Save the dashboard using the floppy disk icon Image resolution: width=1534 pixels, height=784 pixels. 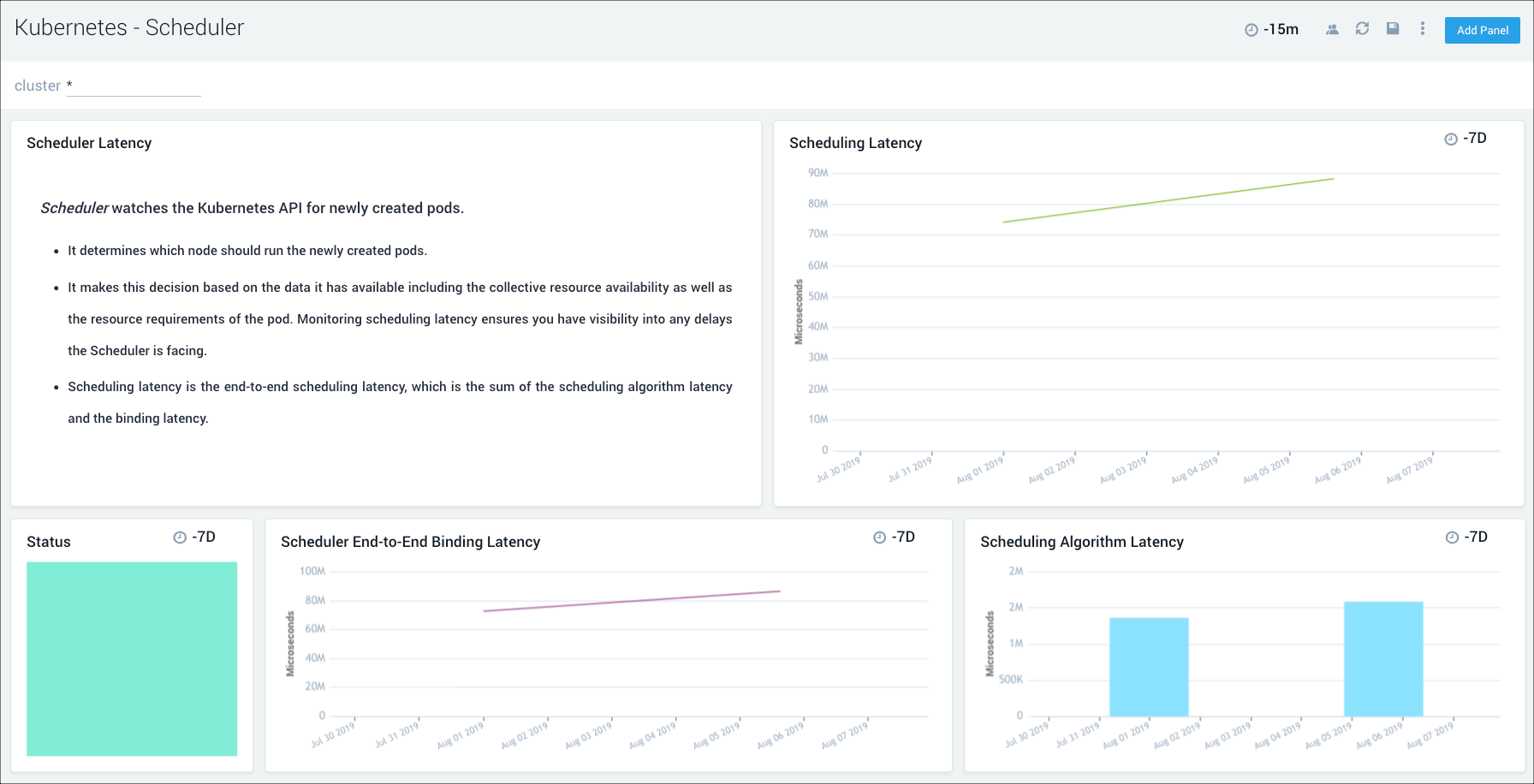point(1393,29)
